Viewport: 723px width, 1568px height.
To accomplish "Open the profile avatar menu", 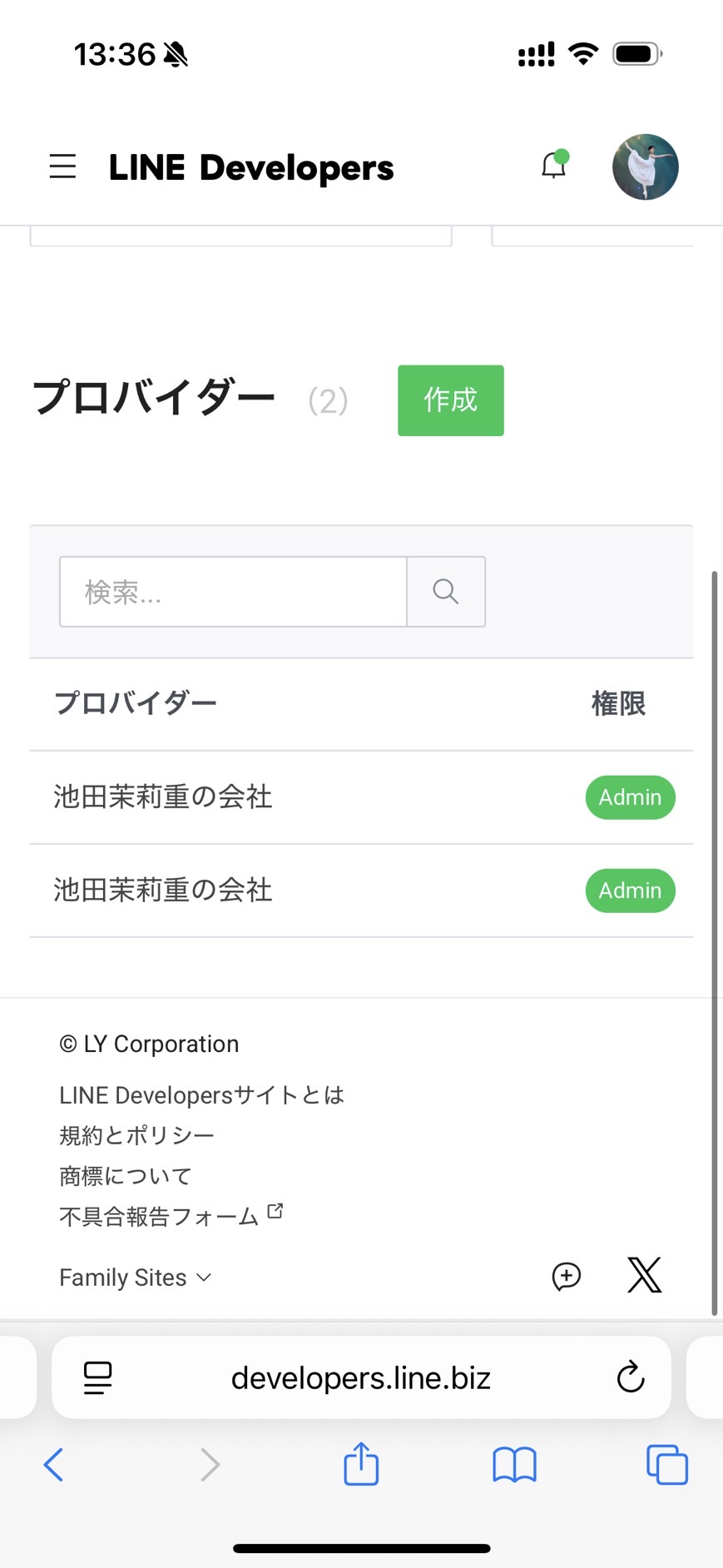I will point(646,166).
